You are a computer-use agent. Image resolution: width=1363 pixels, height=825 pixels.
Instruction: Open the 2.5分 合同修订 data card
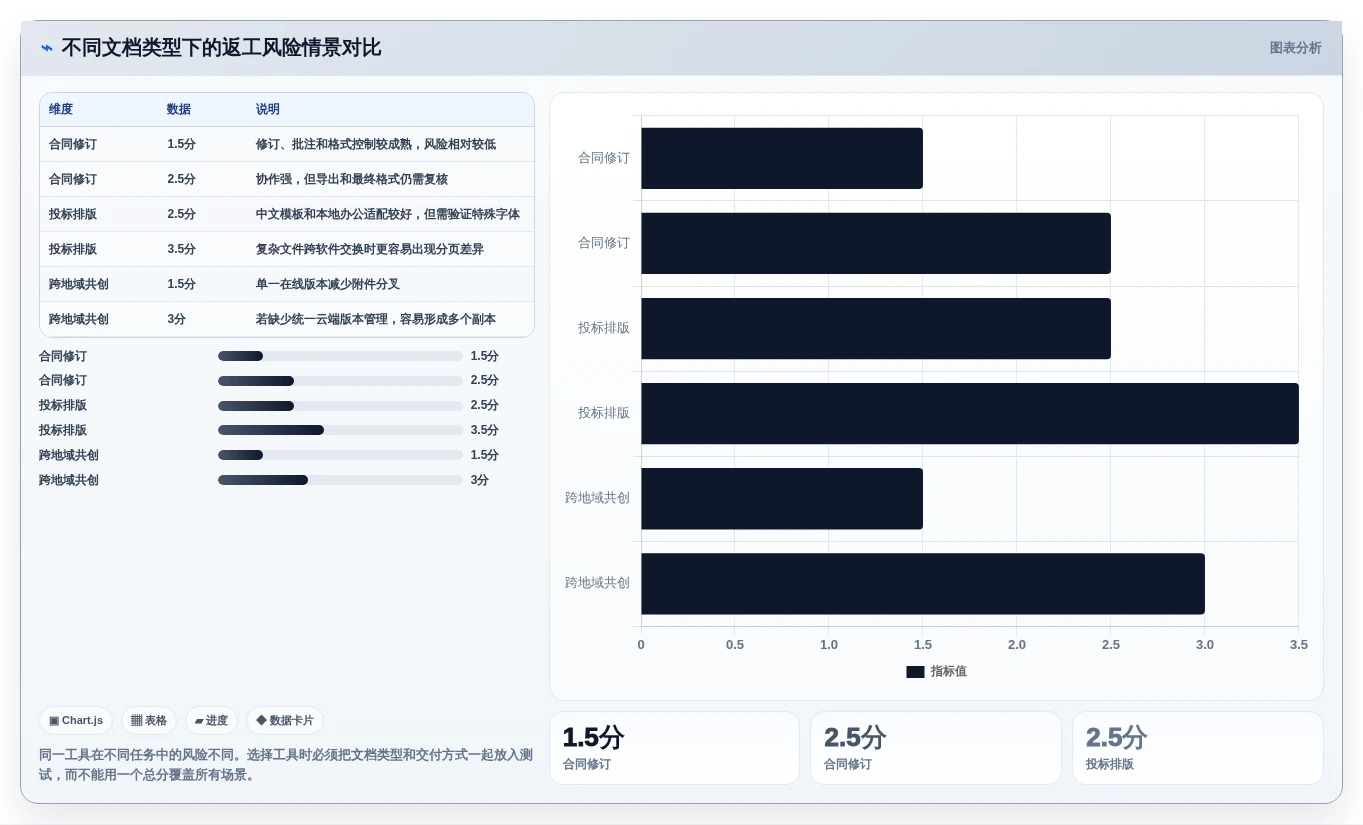(936, 748)
